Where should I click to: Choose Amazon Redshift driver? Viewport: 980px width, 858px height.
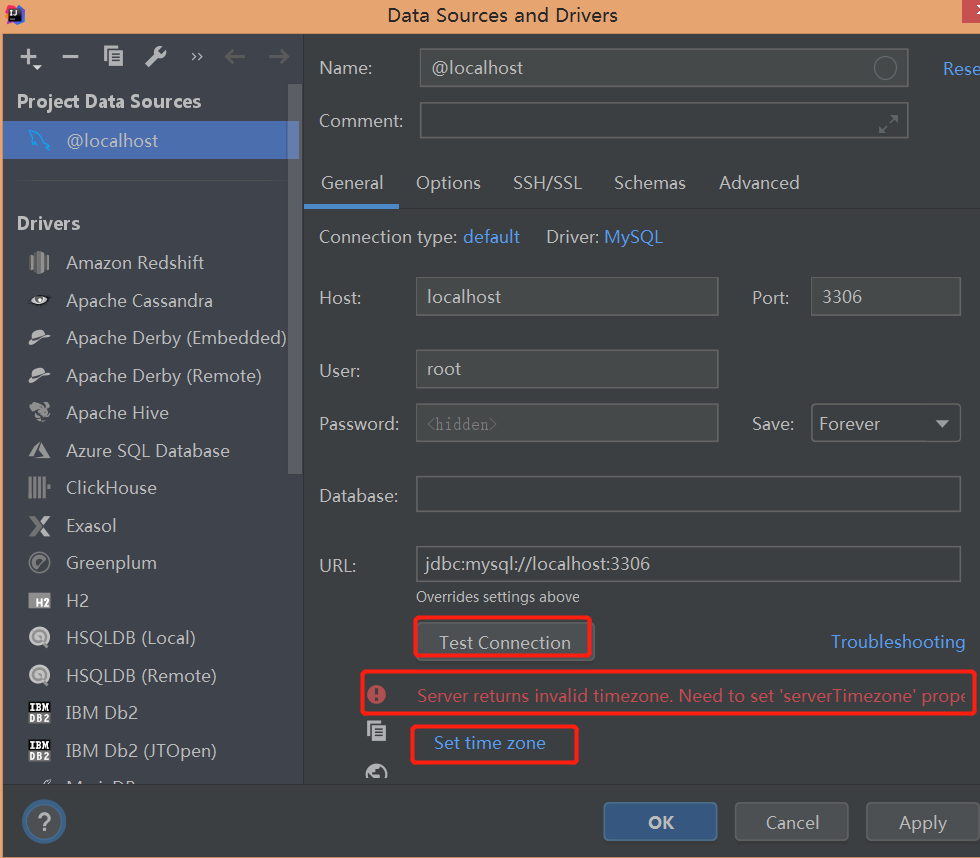point(134,262)
